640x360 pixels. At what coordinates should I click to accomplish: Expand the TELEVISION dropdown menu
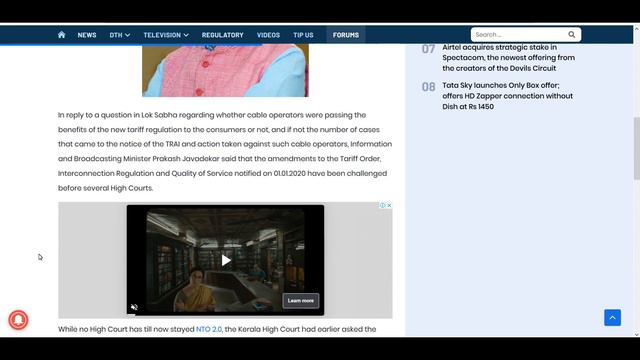(166, 35)
